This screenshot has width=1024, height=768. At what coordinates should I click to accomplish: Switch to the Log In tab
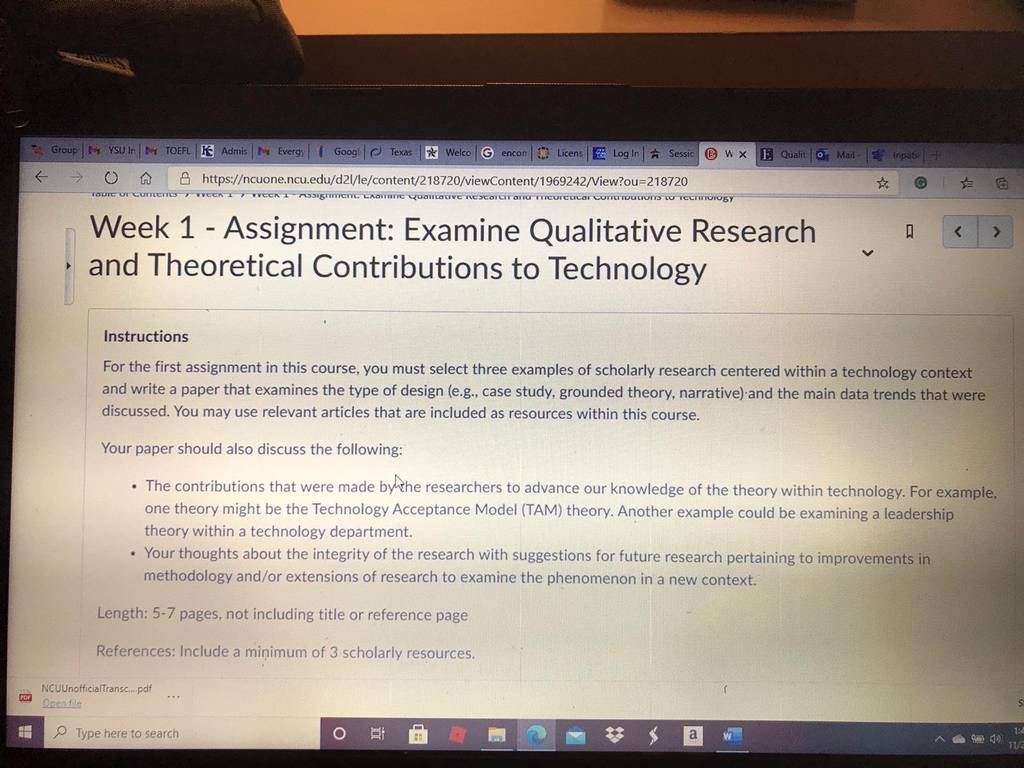tap(617, 153)
